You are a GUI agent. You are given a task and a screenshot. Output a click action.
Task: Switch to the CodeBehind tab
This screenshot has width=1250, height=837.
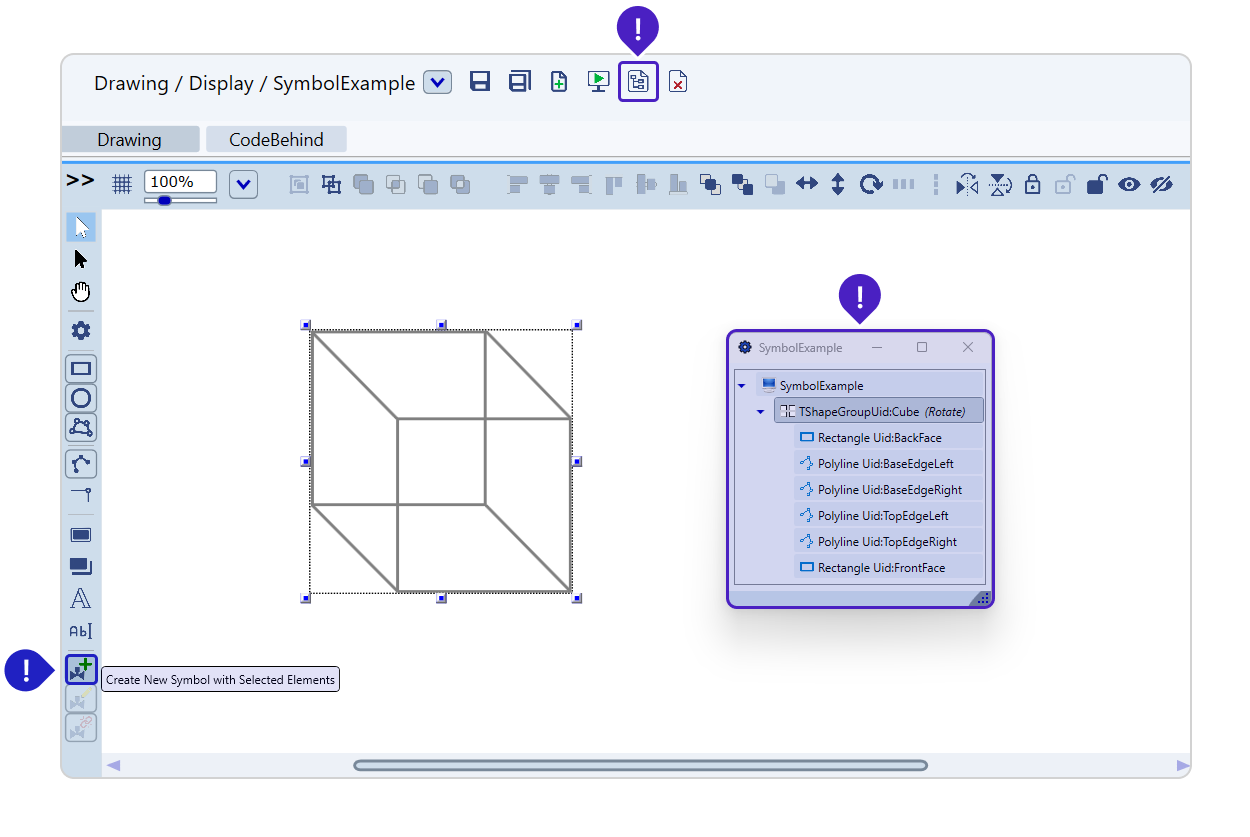pos(276,140)
